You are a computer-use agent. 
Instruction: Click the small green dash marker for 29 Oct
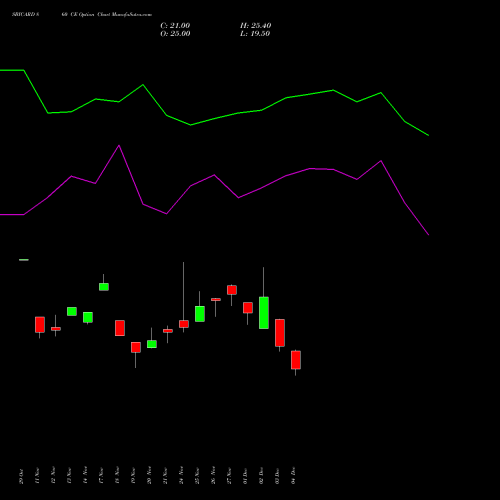(24, 260)
